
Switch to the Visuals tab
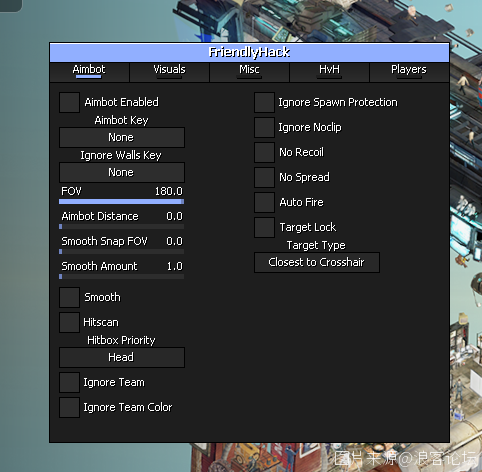pyautogui.click(x=169, y=72)
